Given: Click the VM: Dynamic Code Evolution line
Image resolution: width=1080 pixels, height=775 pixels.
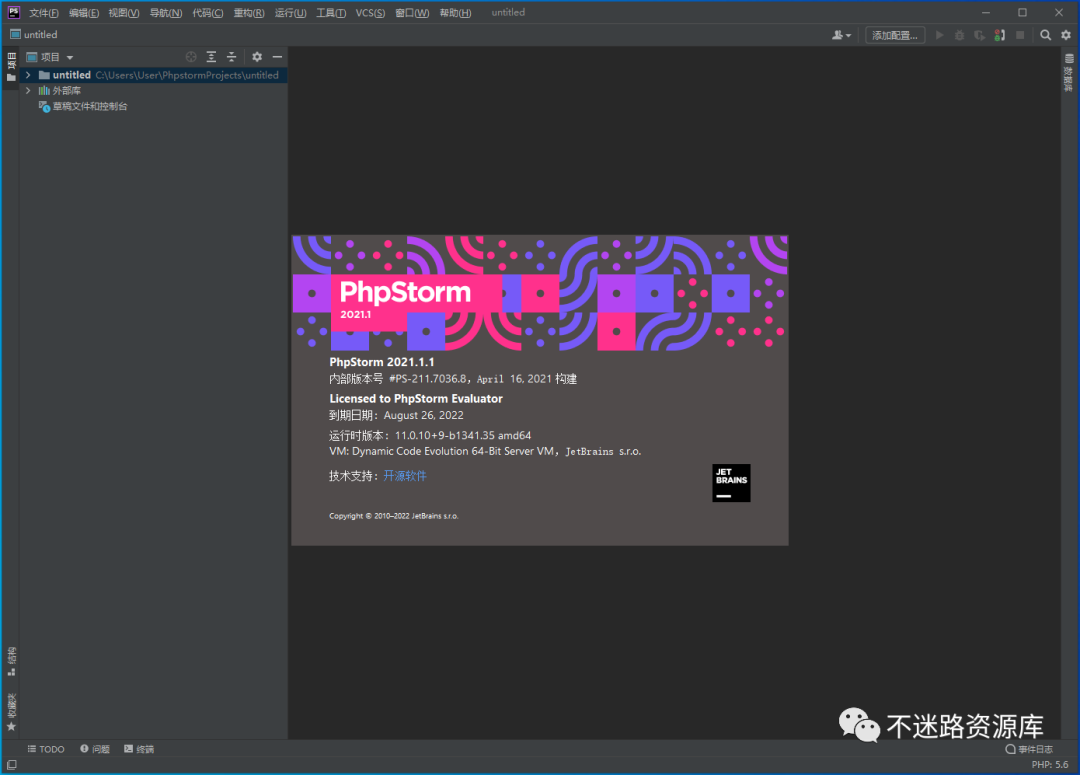Looking at the screenshot, I should [485, 451].
